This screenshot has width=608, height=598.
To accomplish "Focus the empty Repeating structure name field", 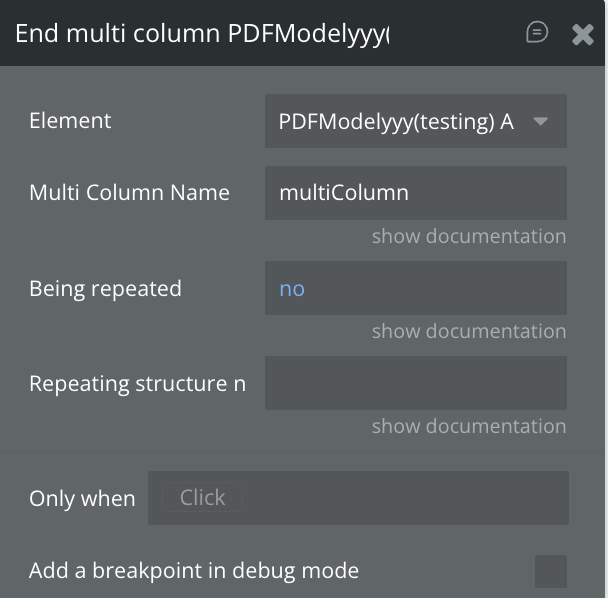I will coord(415,383).
